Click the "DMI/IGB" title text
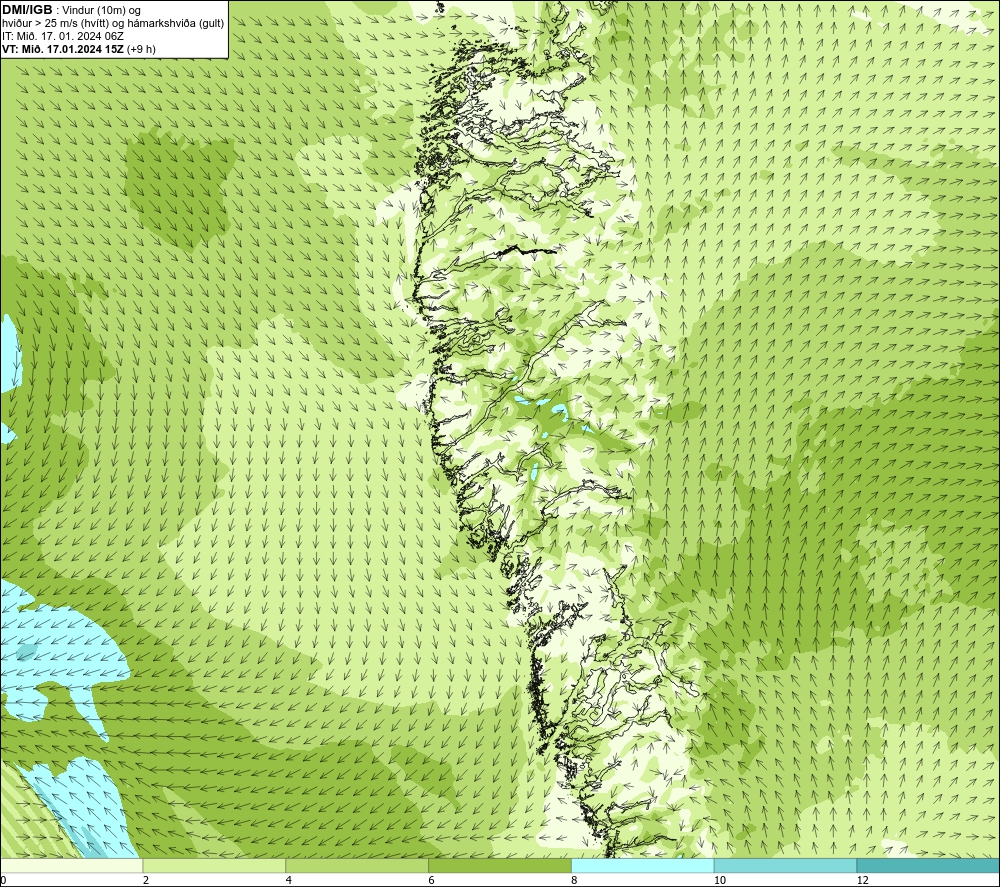This screenshot has width=1000, height=887. [27, 10]
